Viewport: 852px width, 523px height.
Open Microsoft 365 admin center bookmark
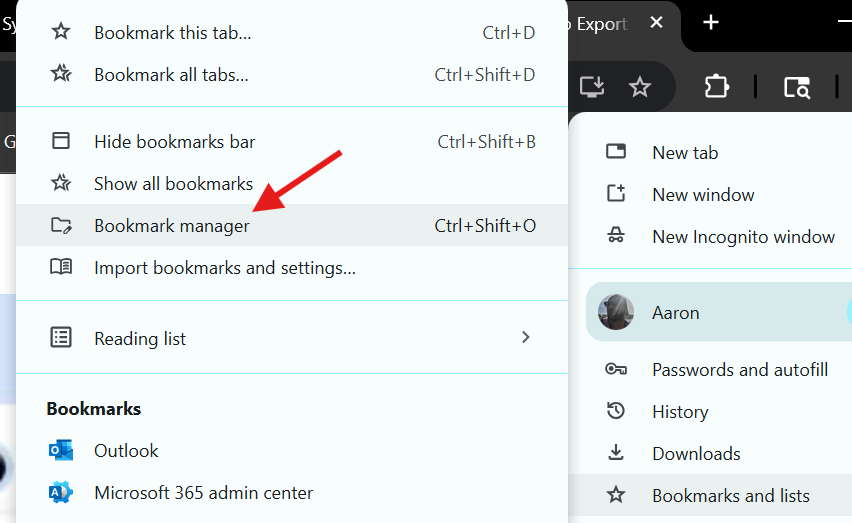tap(203, 493)
